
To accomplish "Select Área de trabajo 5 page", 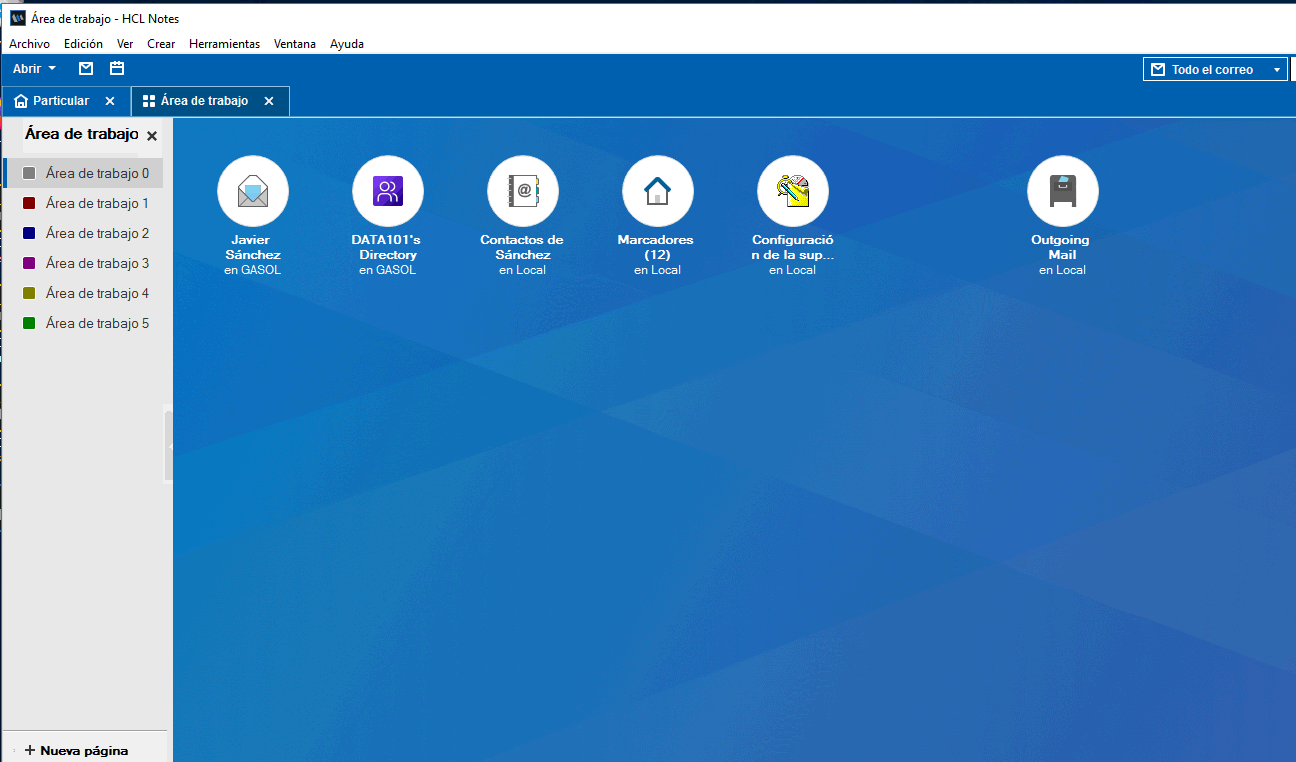I will pyautogui.click(x=85, y=323).
